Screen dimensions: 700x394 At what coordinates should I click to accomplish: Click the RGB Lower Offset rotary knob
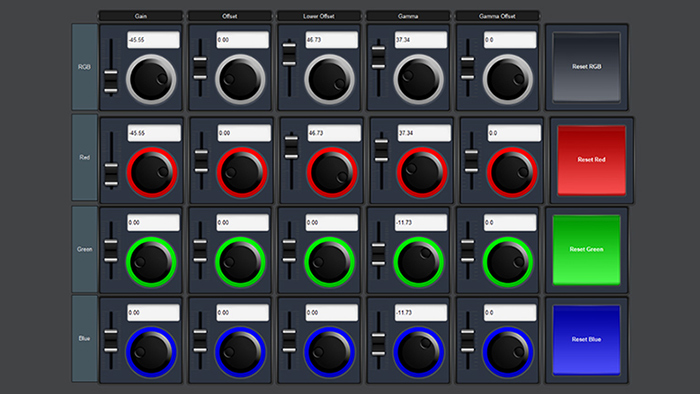[329, 79]
